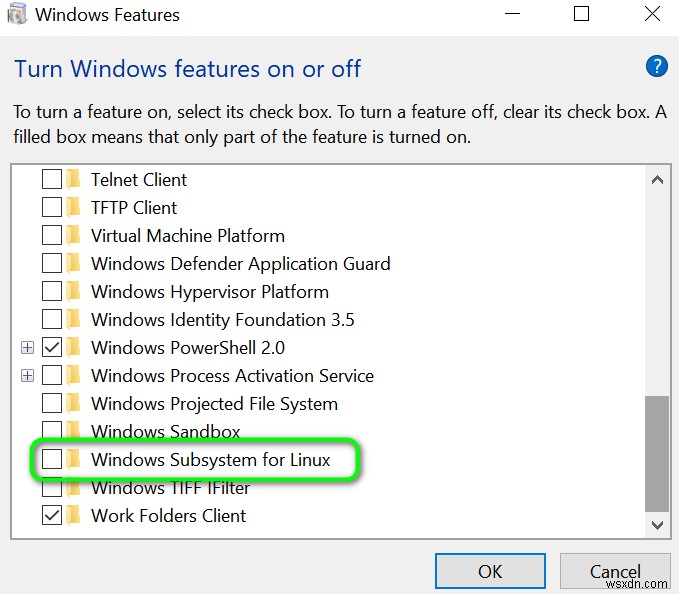Click the Windows Features title bar icon
This screenshot has height=594, width=679.
coord(17,15)
